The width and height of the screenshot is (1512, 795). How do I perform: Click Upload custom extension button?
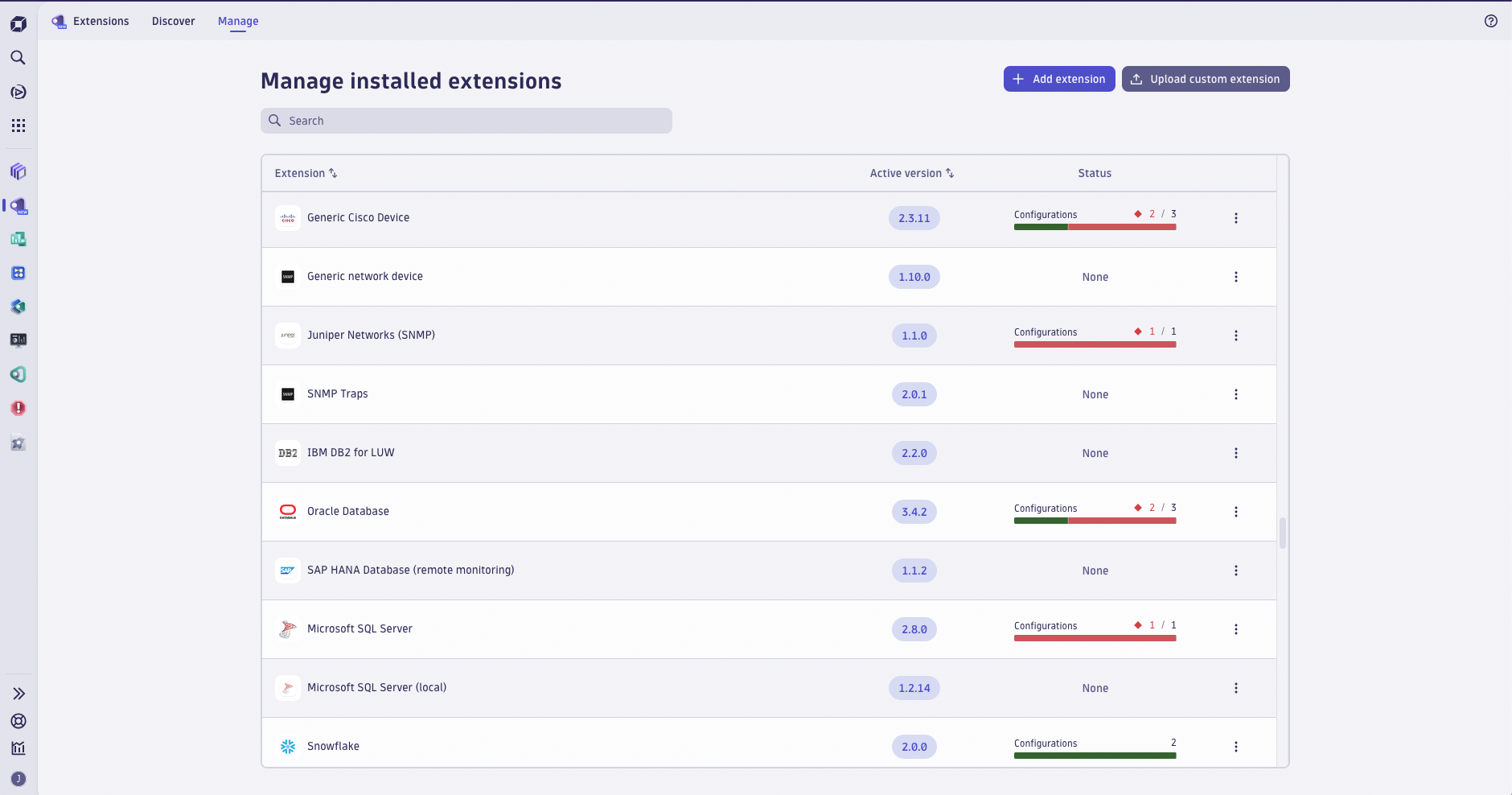[x=1206, y=79]
